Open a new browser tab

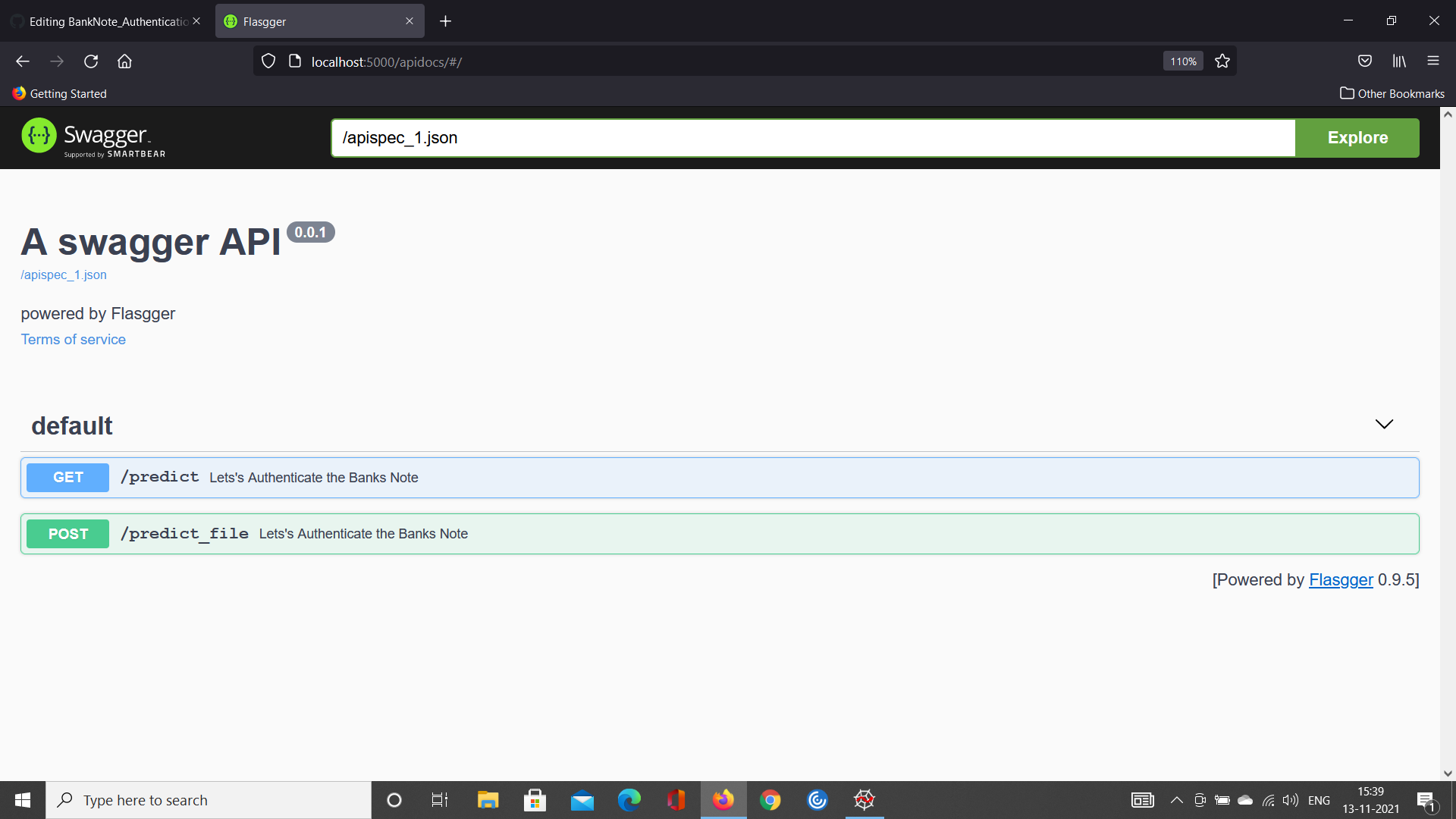click(445, 21)
